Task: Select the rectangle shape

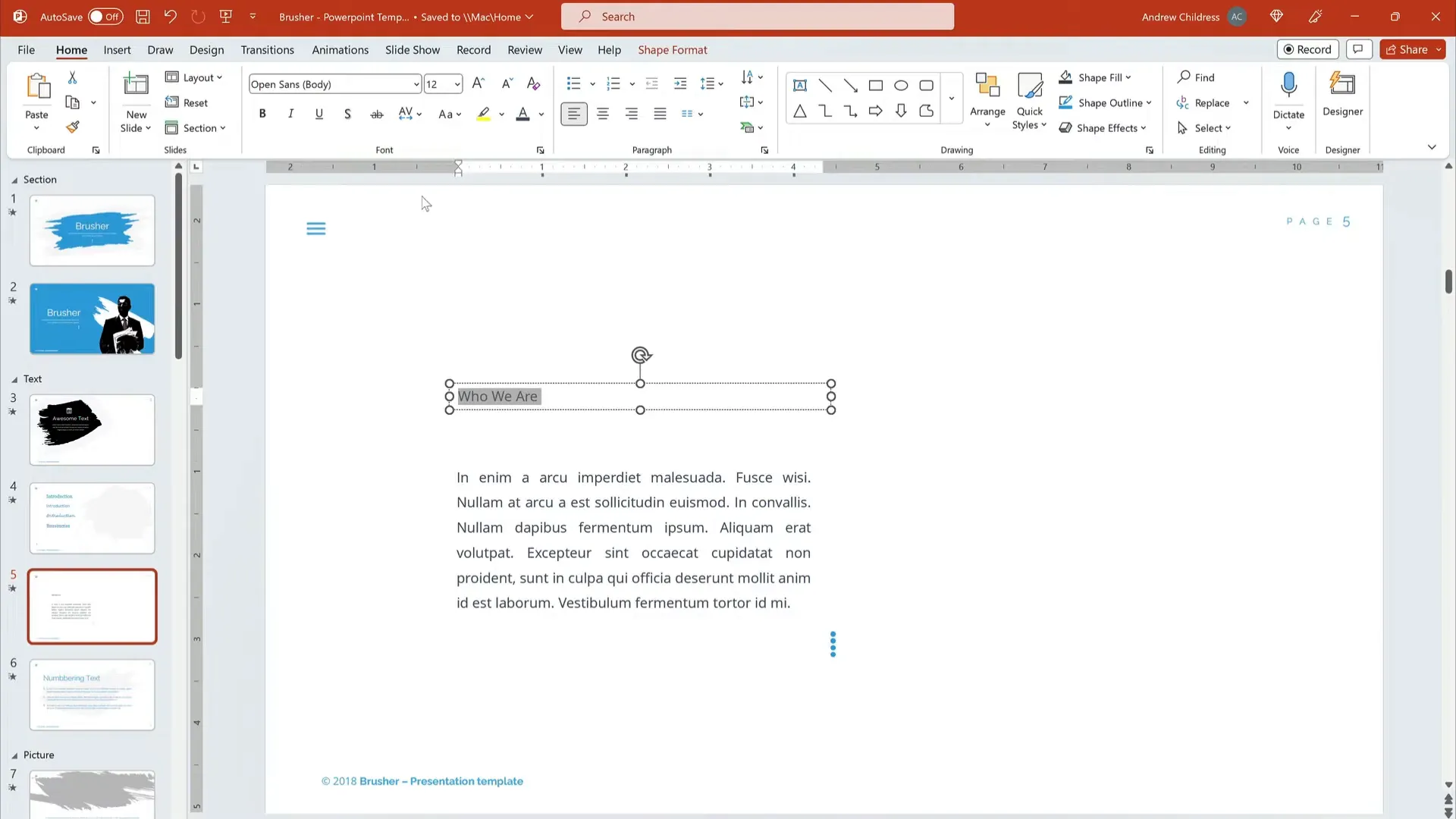Action: click(x=876, y=85)
